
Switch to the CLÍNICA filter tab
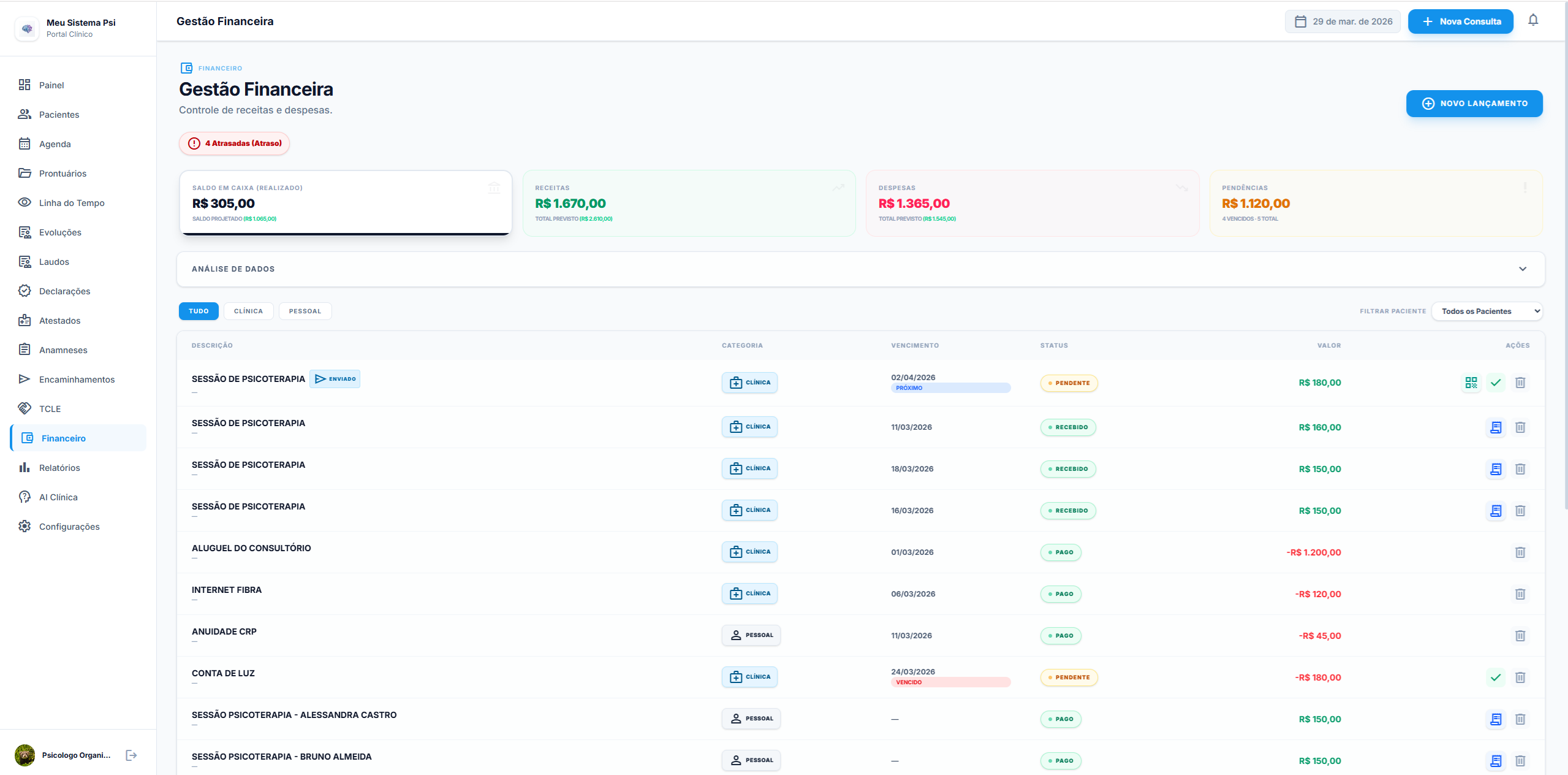click(x=248, y=311)
